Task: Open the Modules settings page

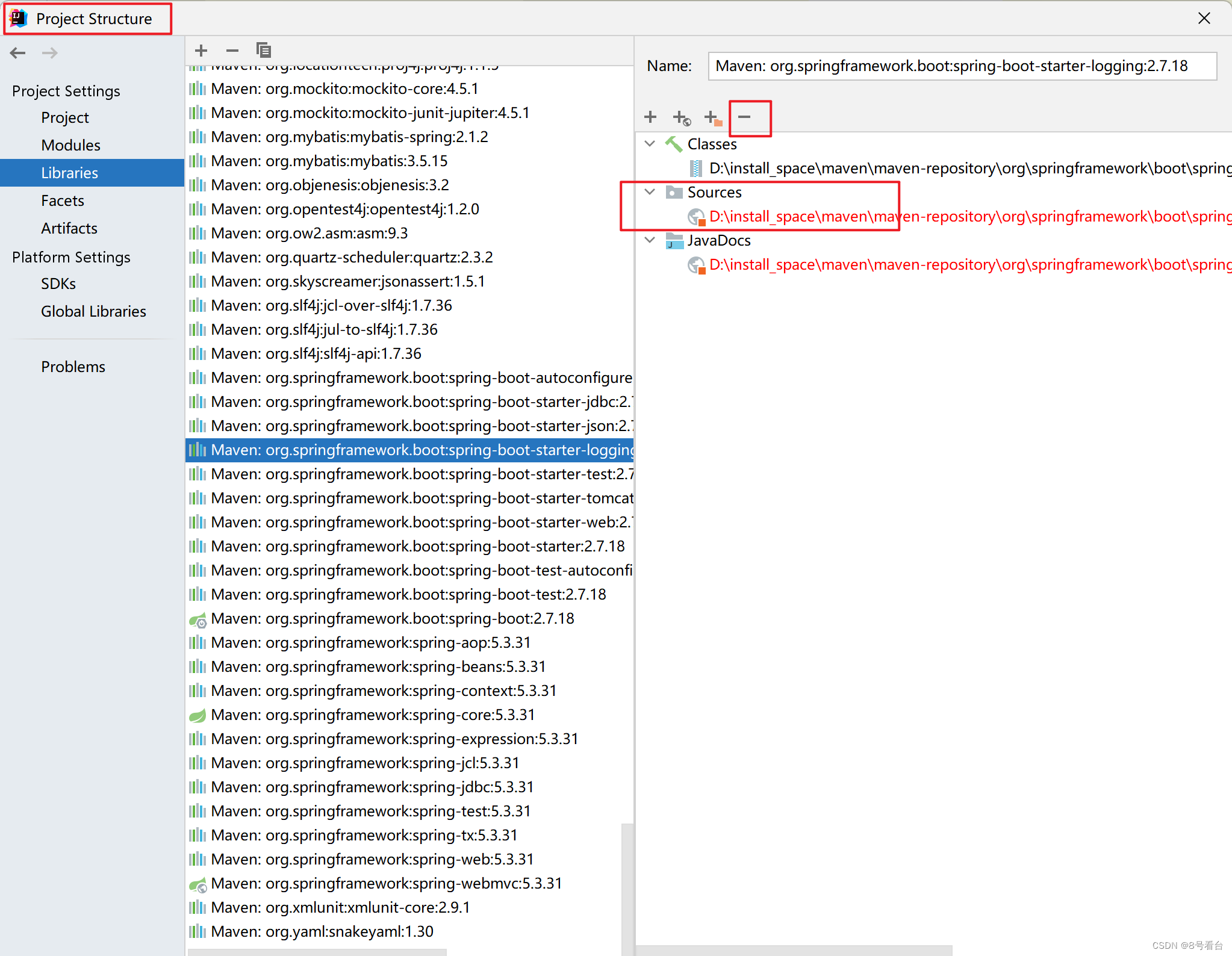Action: point(70,145)
